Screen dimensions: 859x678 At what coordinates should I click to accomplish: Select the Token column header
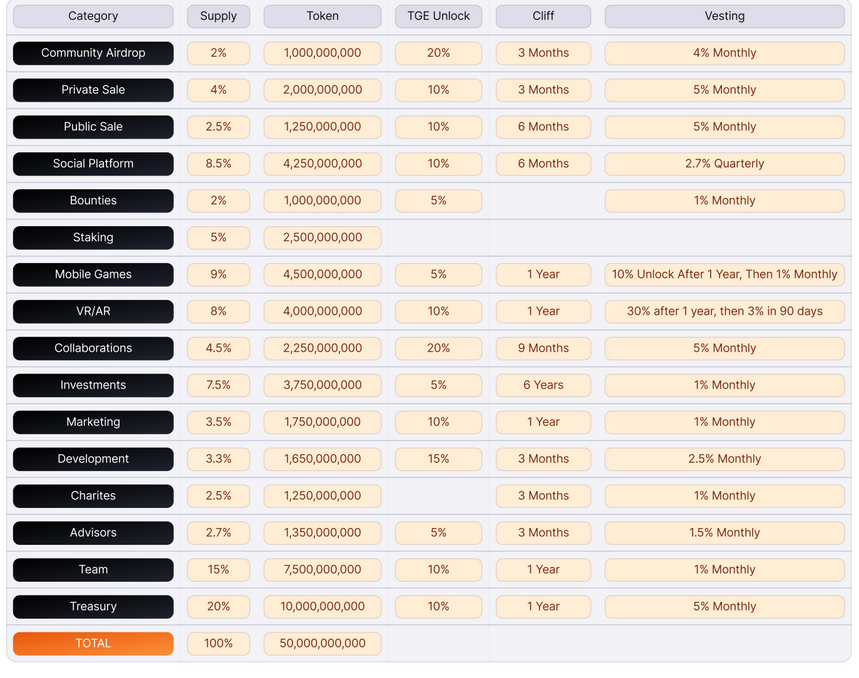(322, 16)
